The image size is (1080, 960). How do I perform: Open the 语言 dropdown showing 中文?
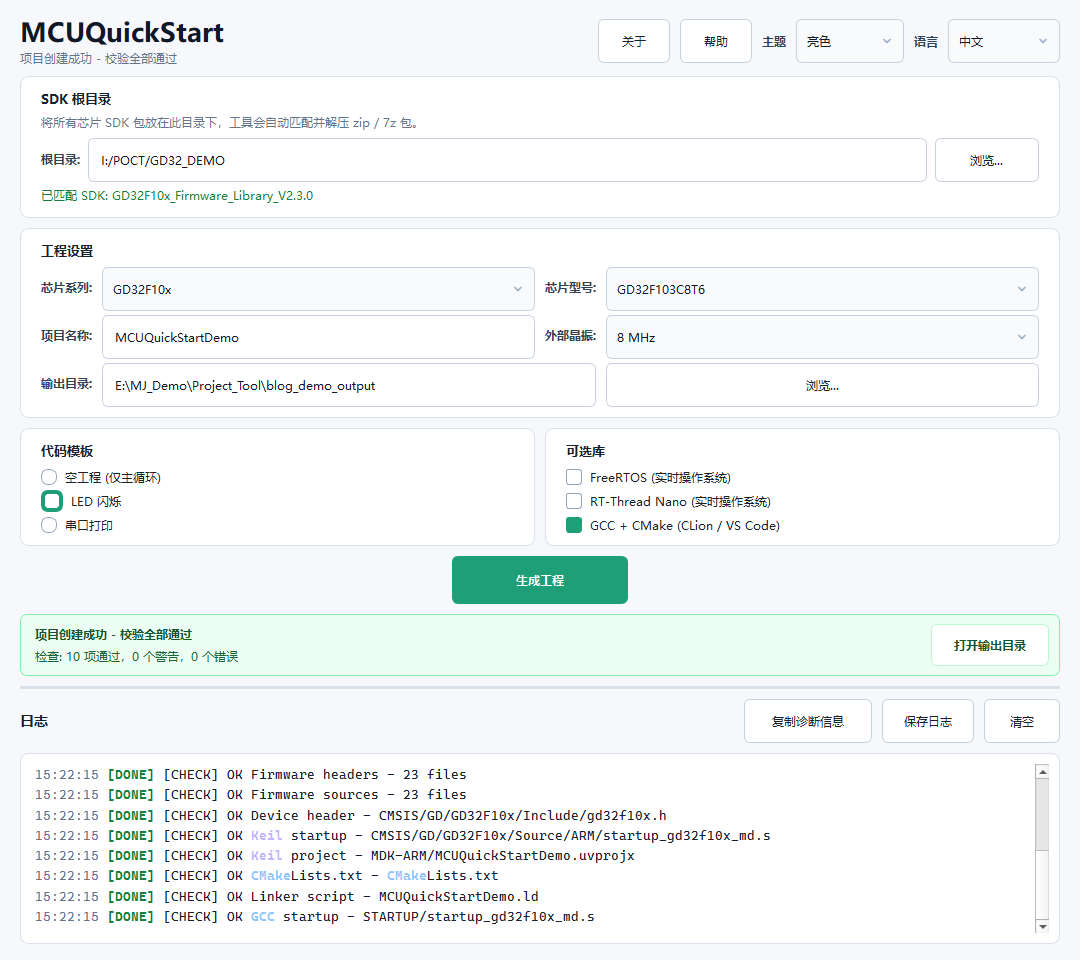click(1004, 41)
